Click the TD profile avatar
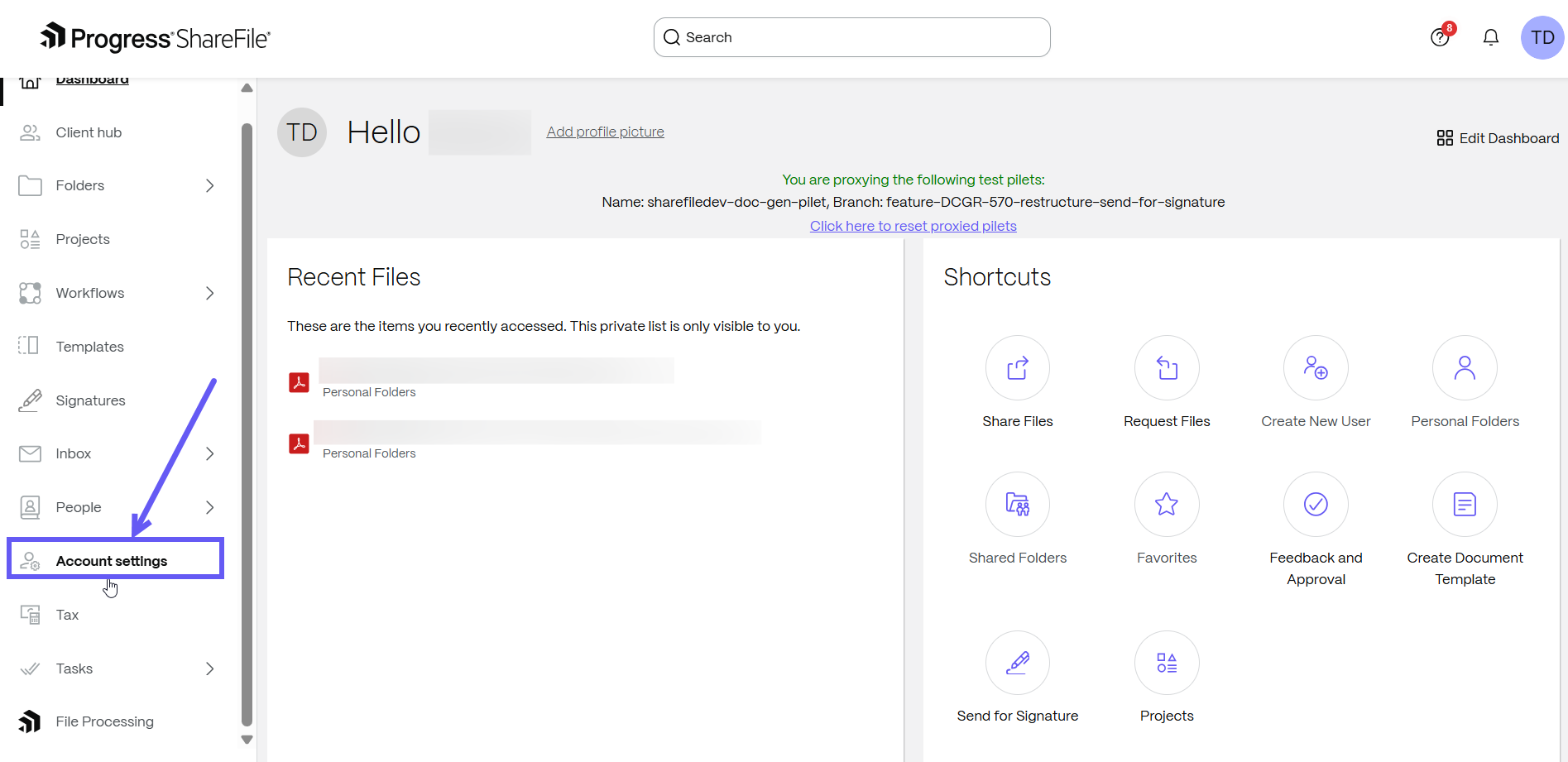 click(x=1541, y=37)
